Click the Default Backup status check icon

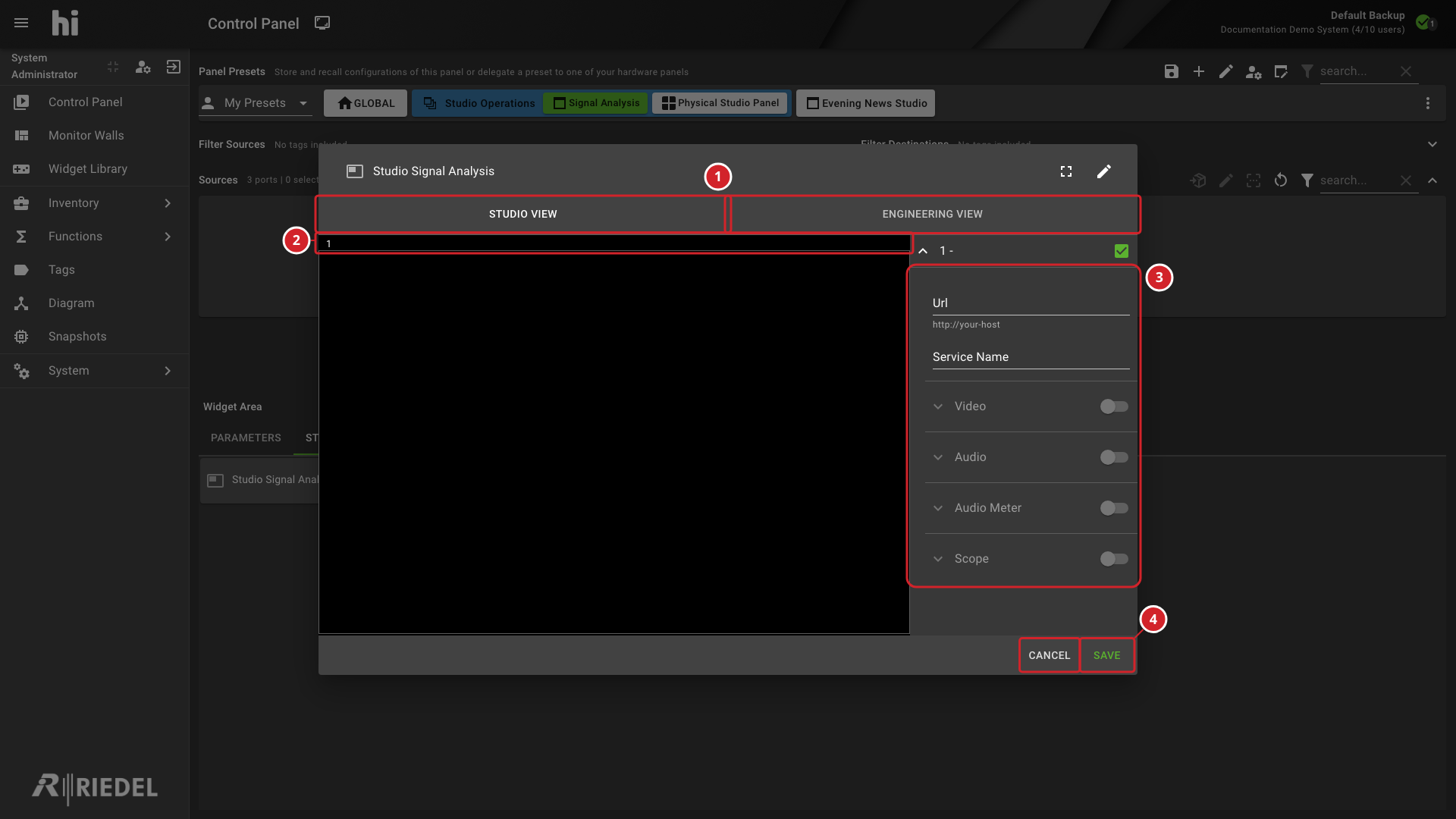click(x=1423, y=22)
